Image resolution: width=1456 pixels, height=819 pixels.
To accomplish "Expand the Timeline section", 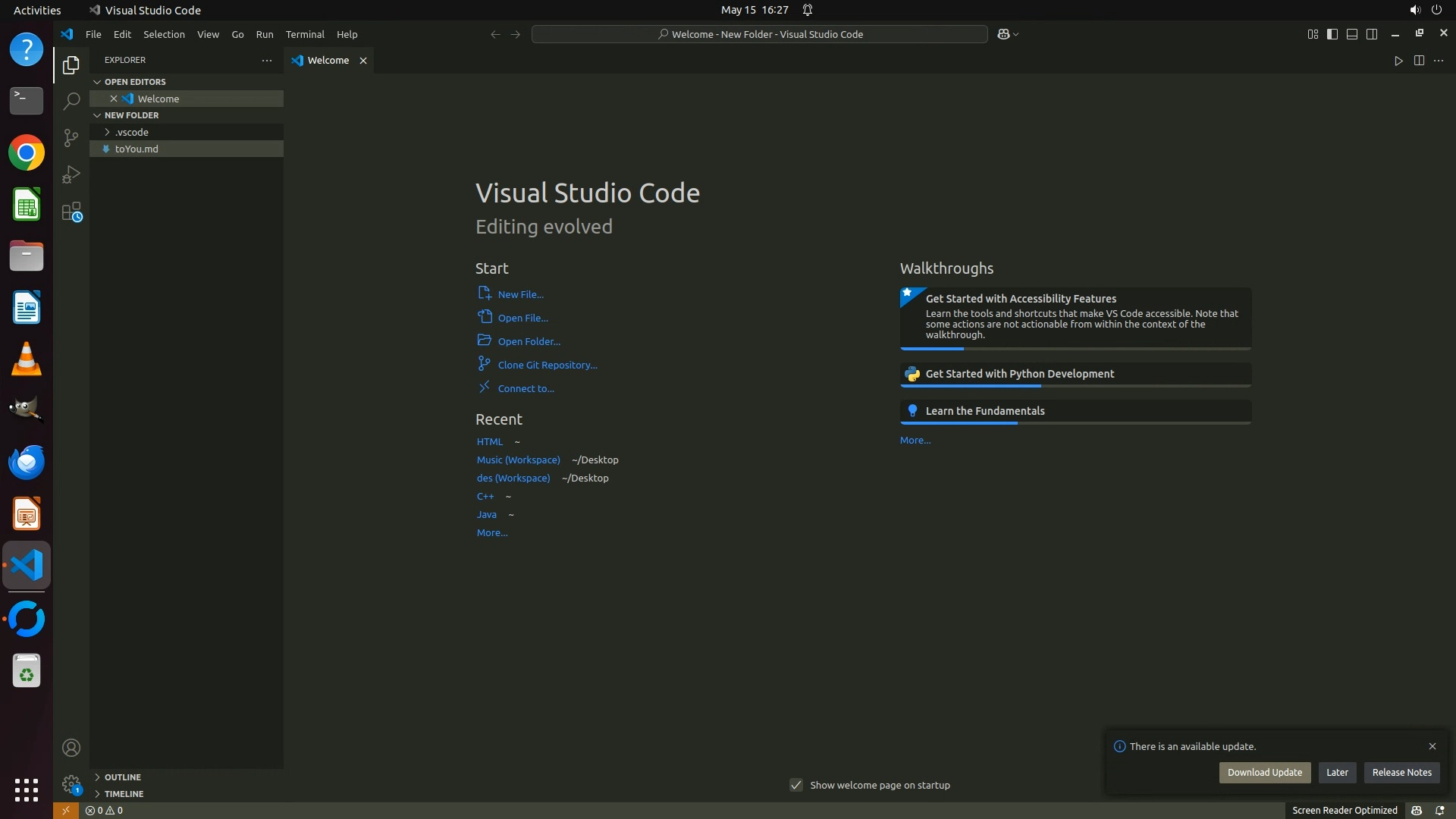I will pyautogui.click(x=124, y=794).
